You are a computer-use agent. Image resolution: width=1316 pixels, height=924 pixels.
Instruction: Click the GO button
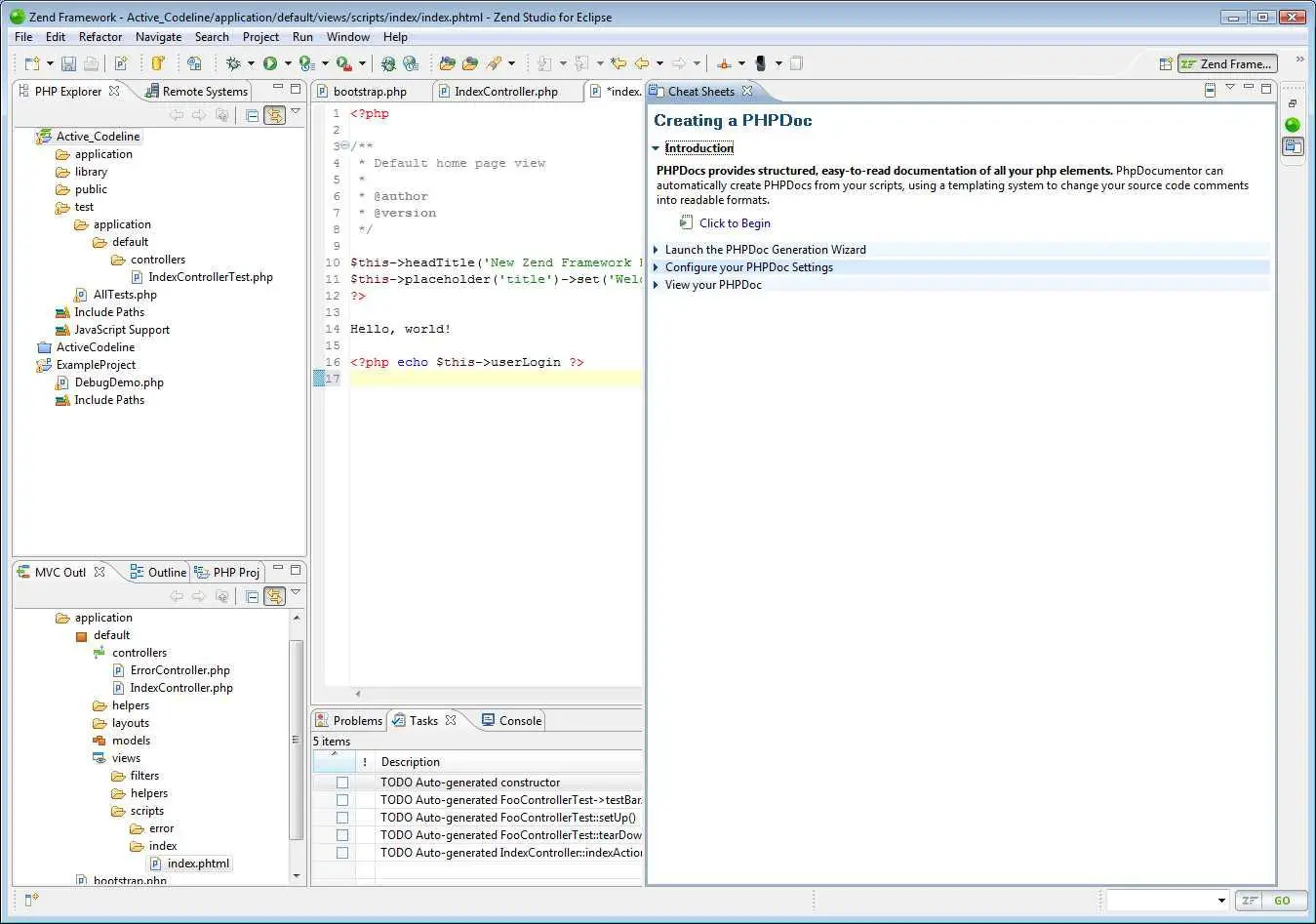click(x=1282, y=901)
